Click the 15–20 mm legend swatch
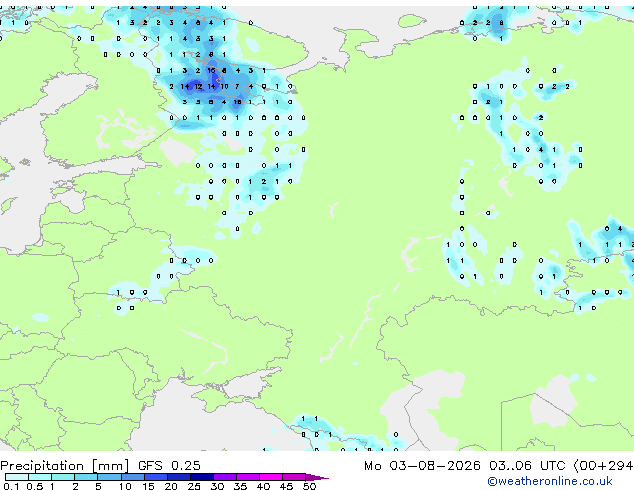 [155, 477]
